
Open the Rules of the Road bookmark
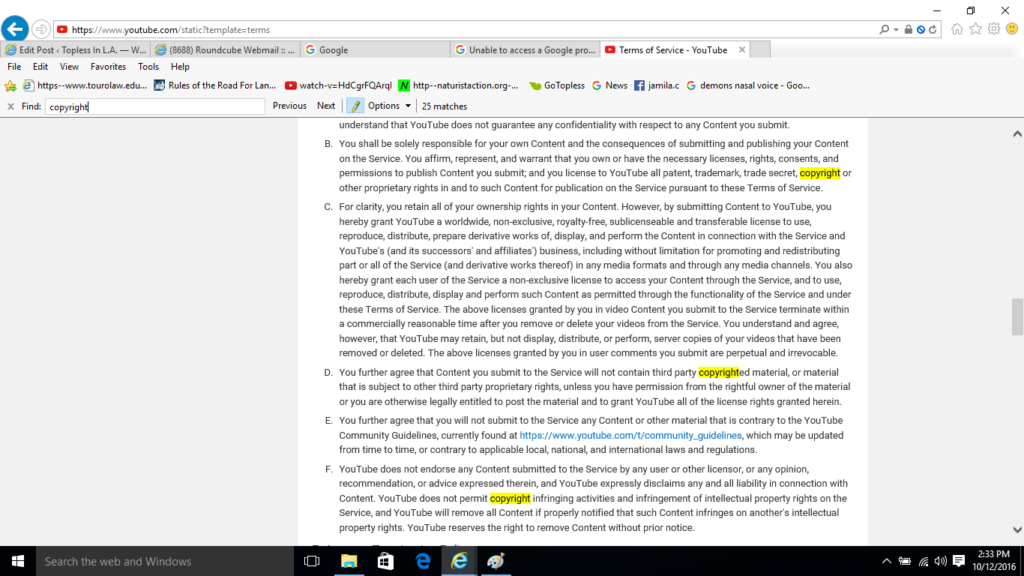click(215, 86)
